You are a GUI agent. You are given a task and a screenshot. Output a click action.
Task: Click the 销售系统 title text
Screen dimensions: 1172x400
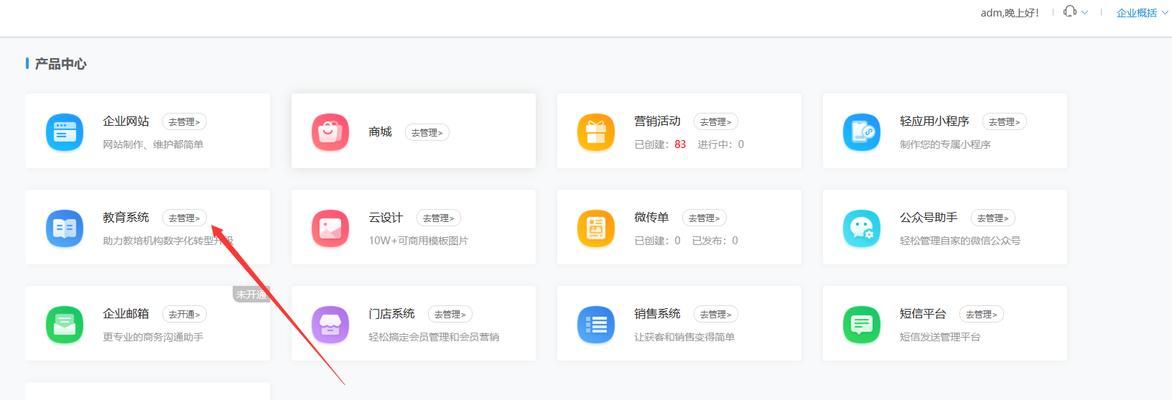click(658, 313)
